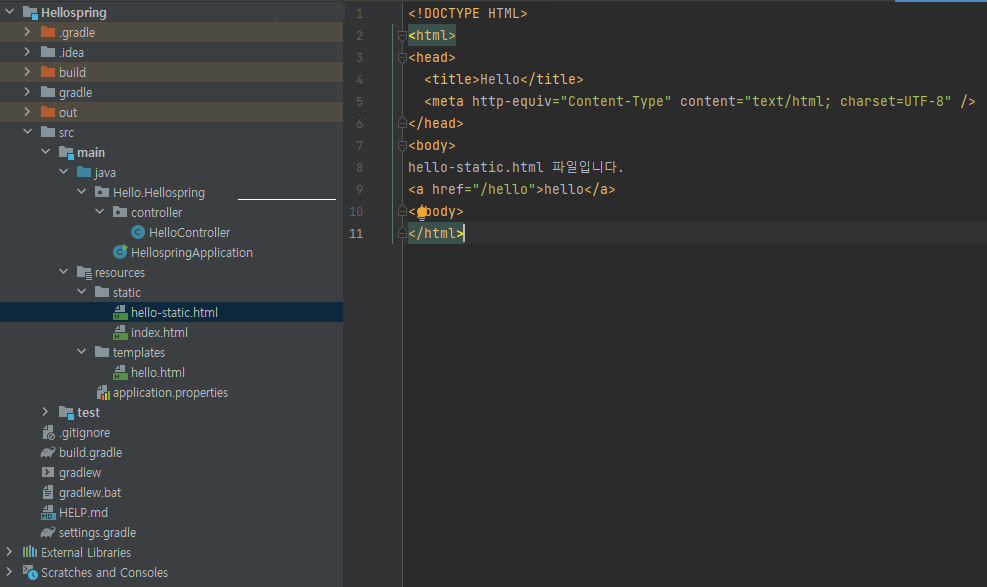Click the hello.html file icon
This screenshot has height=587, width=987.
click(120, 372)
